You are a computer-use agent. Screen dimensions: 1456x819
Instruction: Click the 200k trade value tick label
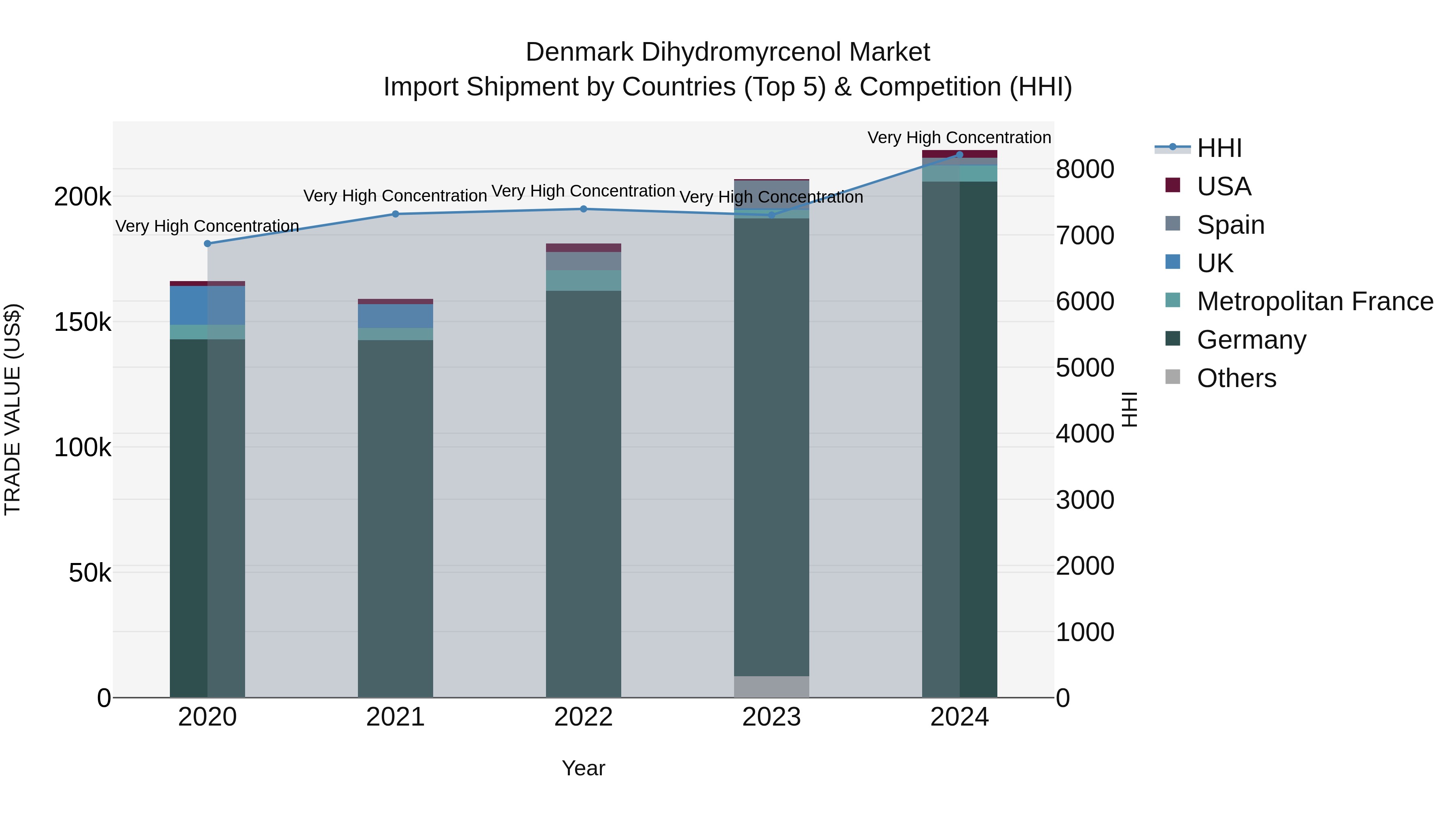pyautogui.click(x=83, y=197)
